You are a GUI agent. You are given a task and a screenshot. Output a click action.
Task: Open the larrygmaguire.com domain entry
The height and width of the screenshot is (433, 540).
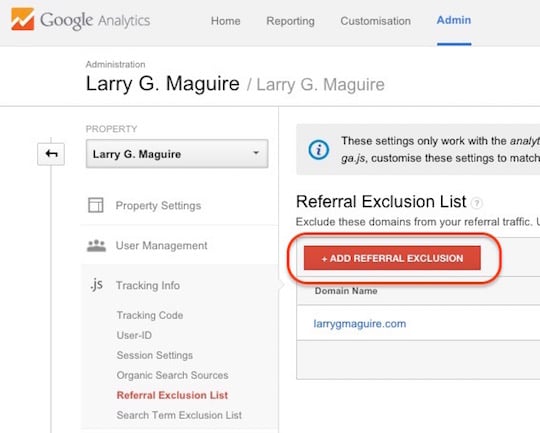[360, 324]
